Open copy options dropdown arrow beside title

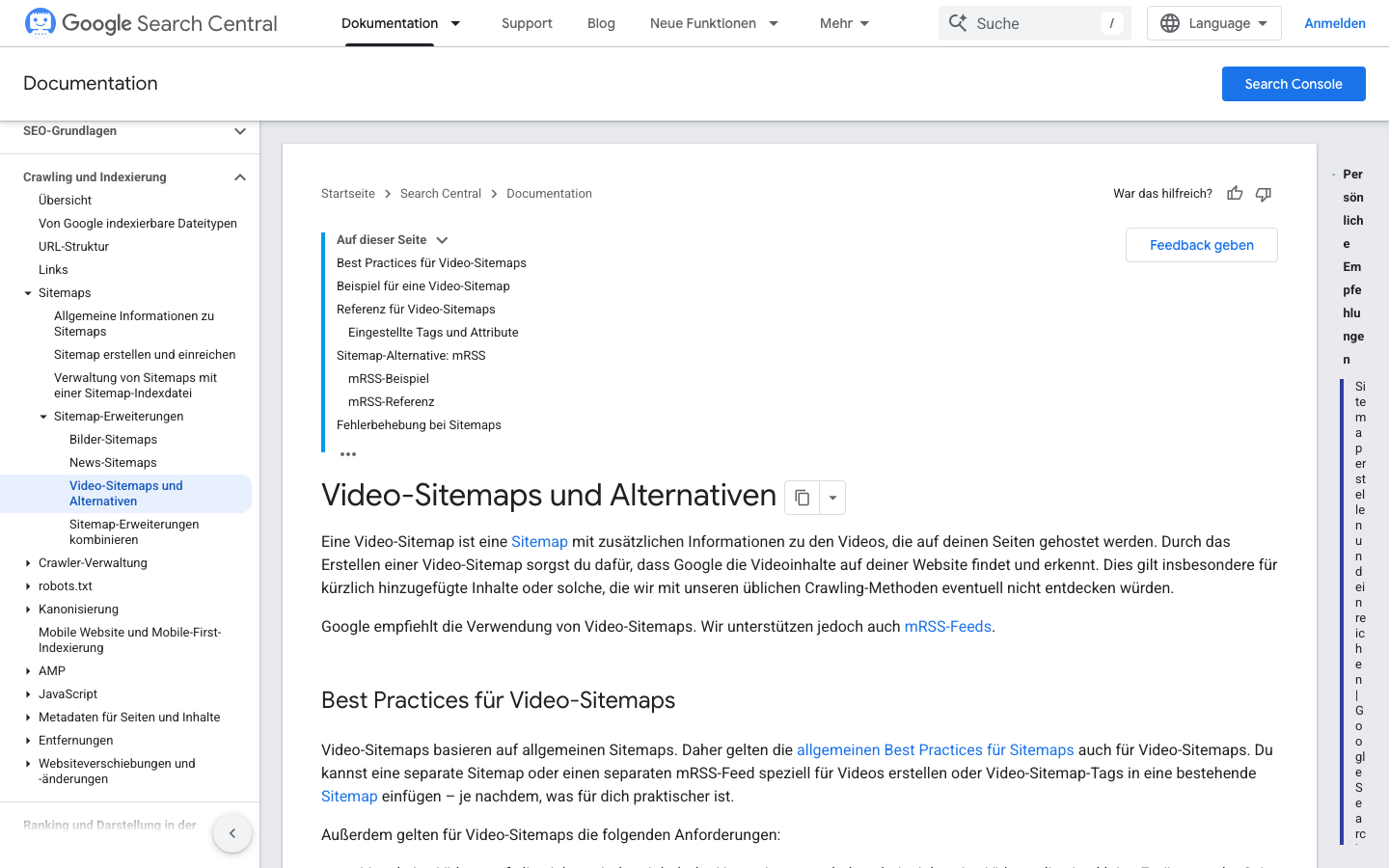click(832, 498)
